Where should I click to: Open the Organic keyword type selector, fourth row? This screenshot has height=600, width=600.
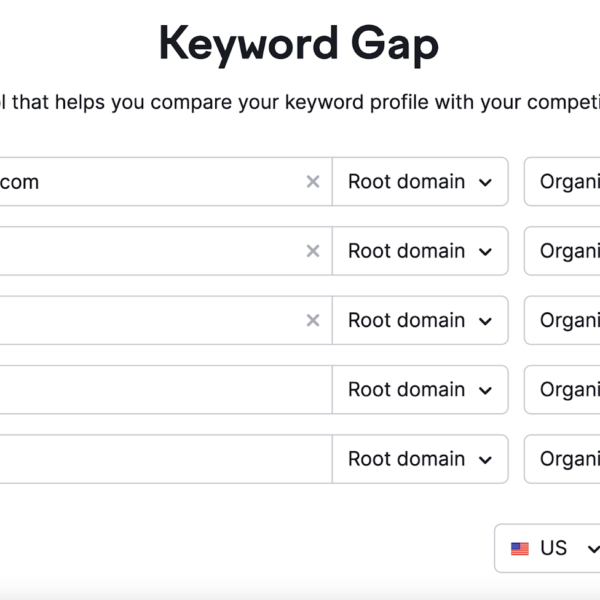point(562,390)
